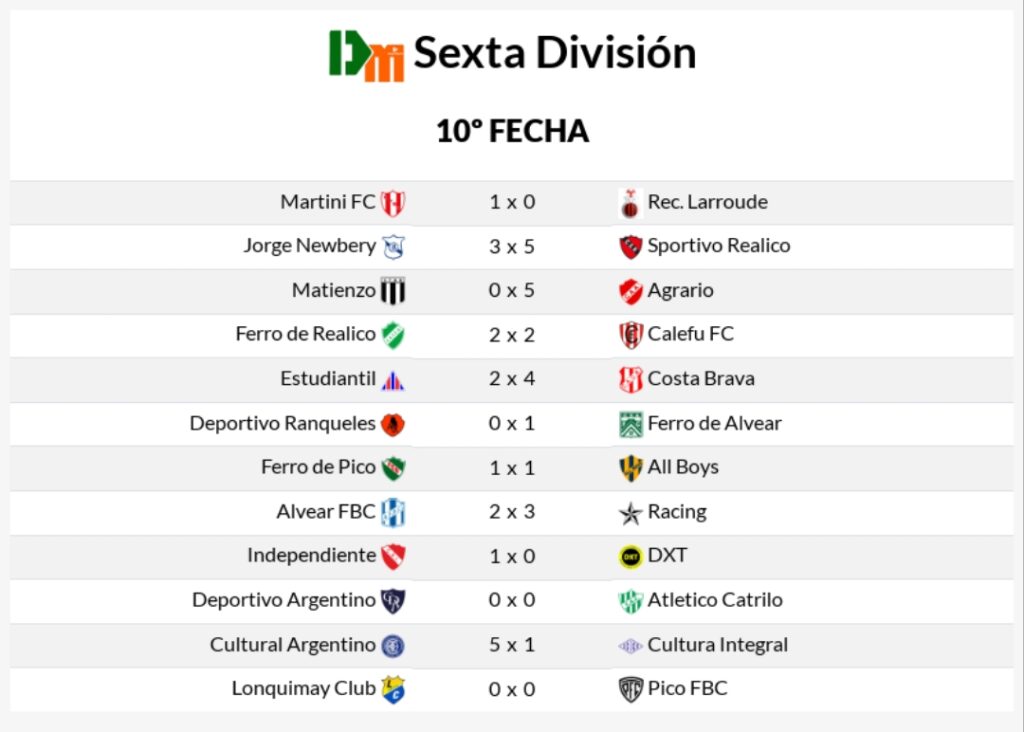Select the Atletico Catrilo team name
The height and width of the screenshot is (732, 1024).
pos(714,600)
